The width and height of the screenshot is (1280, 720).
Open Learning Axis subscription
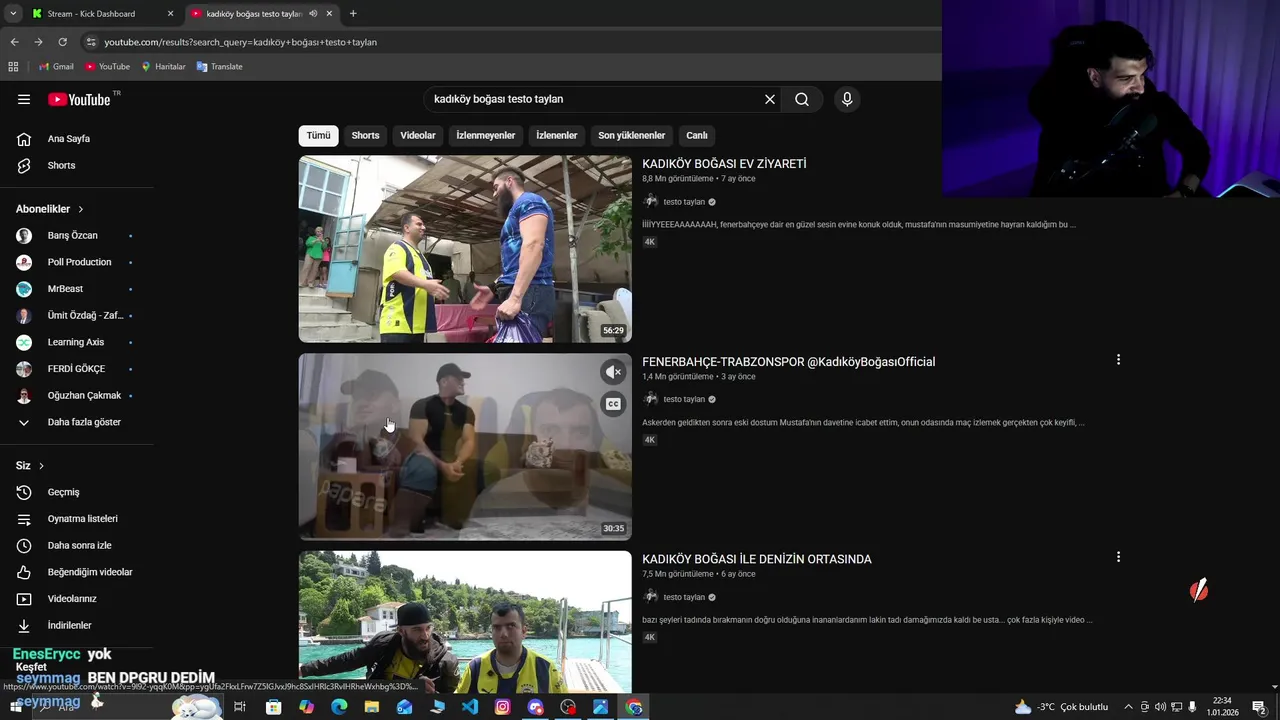77,342
